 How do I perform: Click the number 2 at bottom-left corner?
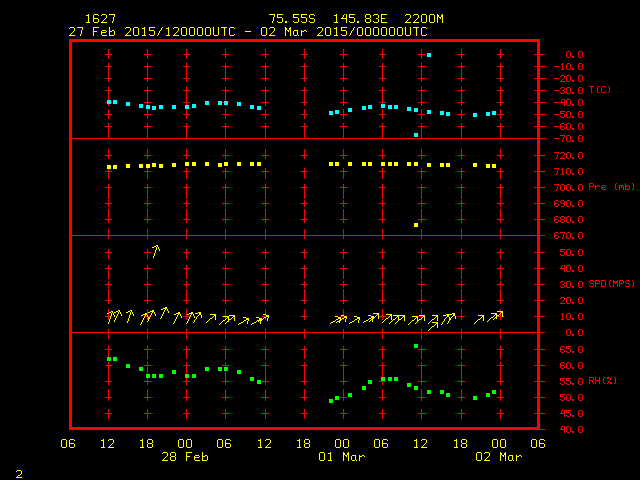click(x=18, y=471)
